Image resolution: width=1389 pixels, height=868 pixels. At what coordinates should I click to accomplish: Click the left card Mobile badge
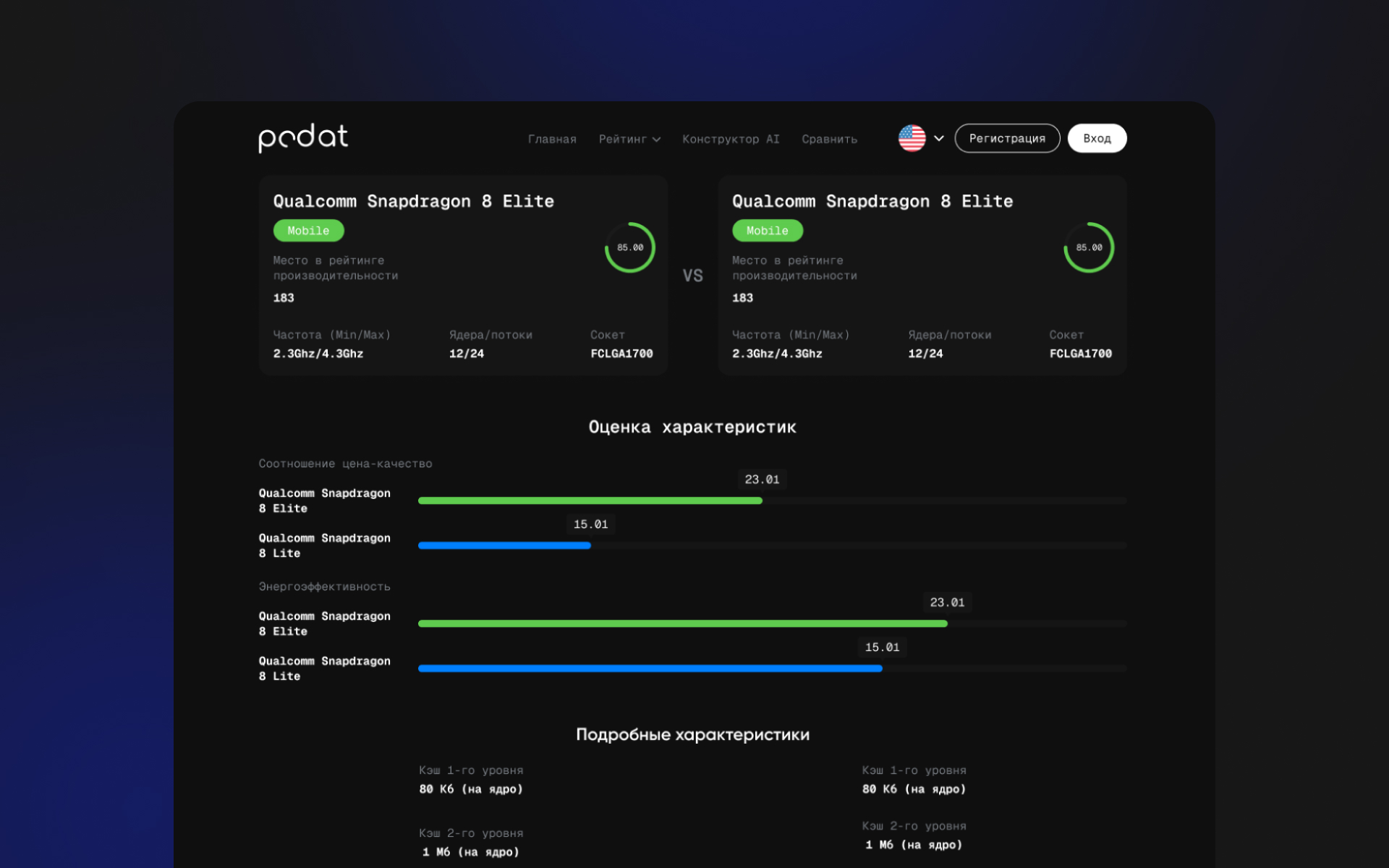(x=308, y=231)
